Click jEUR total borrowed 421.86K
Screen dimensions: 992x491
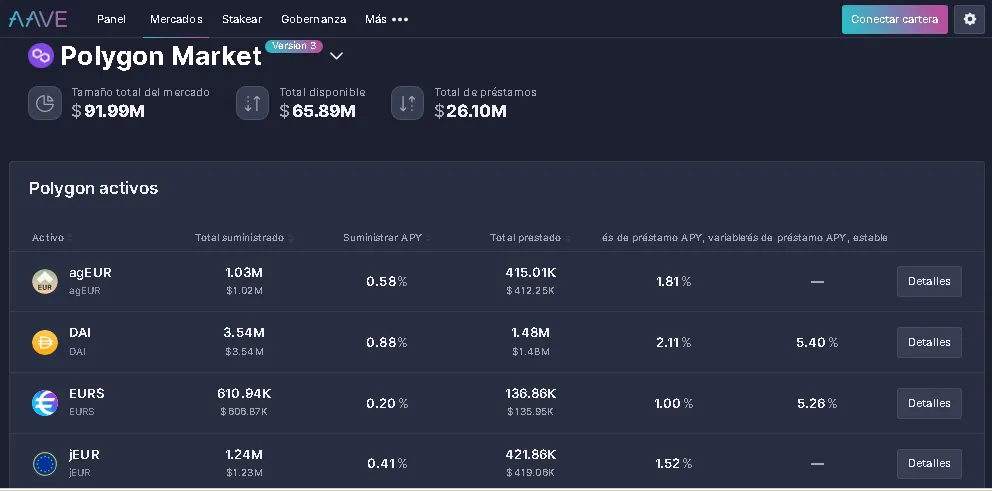(530, 454)
